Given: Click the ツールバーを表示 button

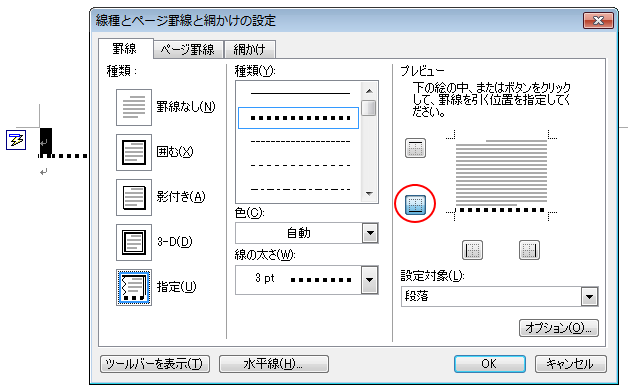Looking at the screenshot, I should click(155, 364).
